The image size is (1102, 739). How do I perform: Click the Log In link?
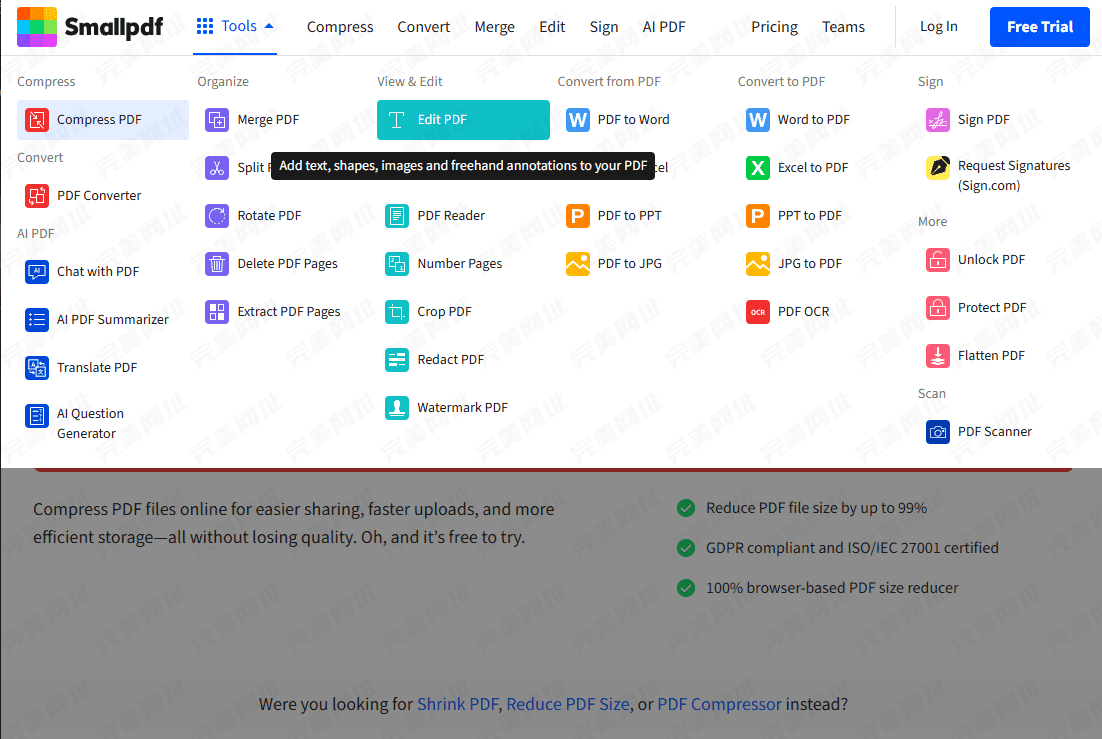938,26
